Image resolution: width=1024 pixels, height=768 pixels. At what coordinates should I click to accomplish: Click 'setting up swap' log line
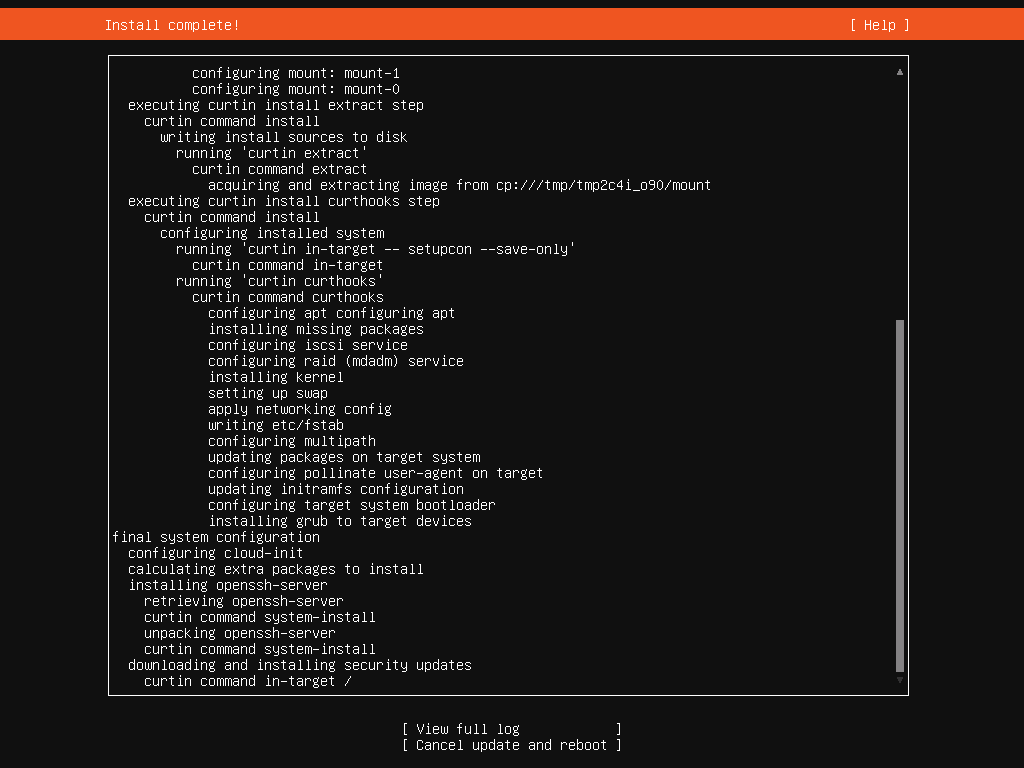(268, 393)
